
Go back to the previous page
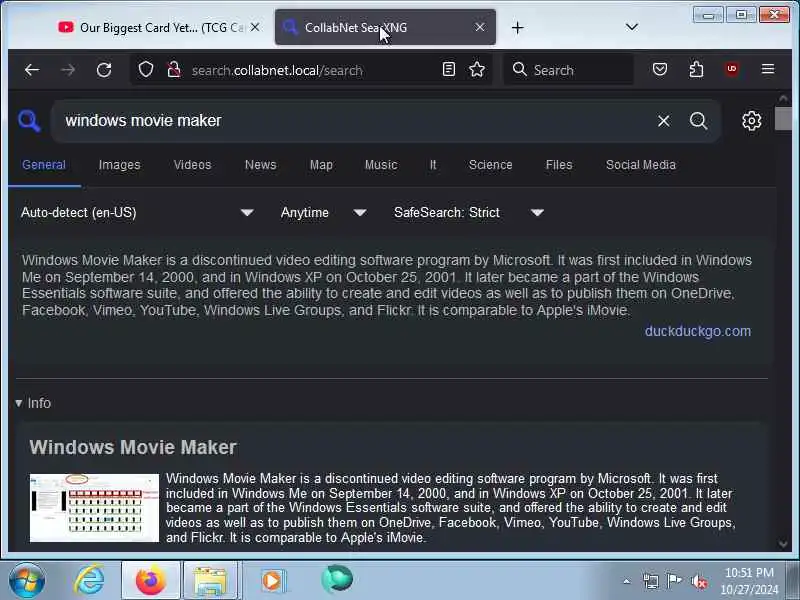[32, 70]
